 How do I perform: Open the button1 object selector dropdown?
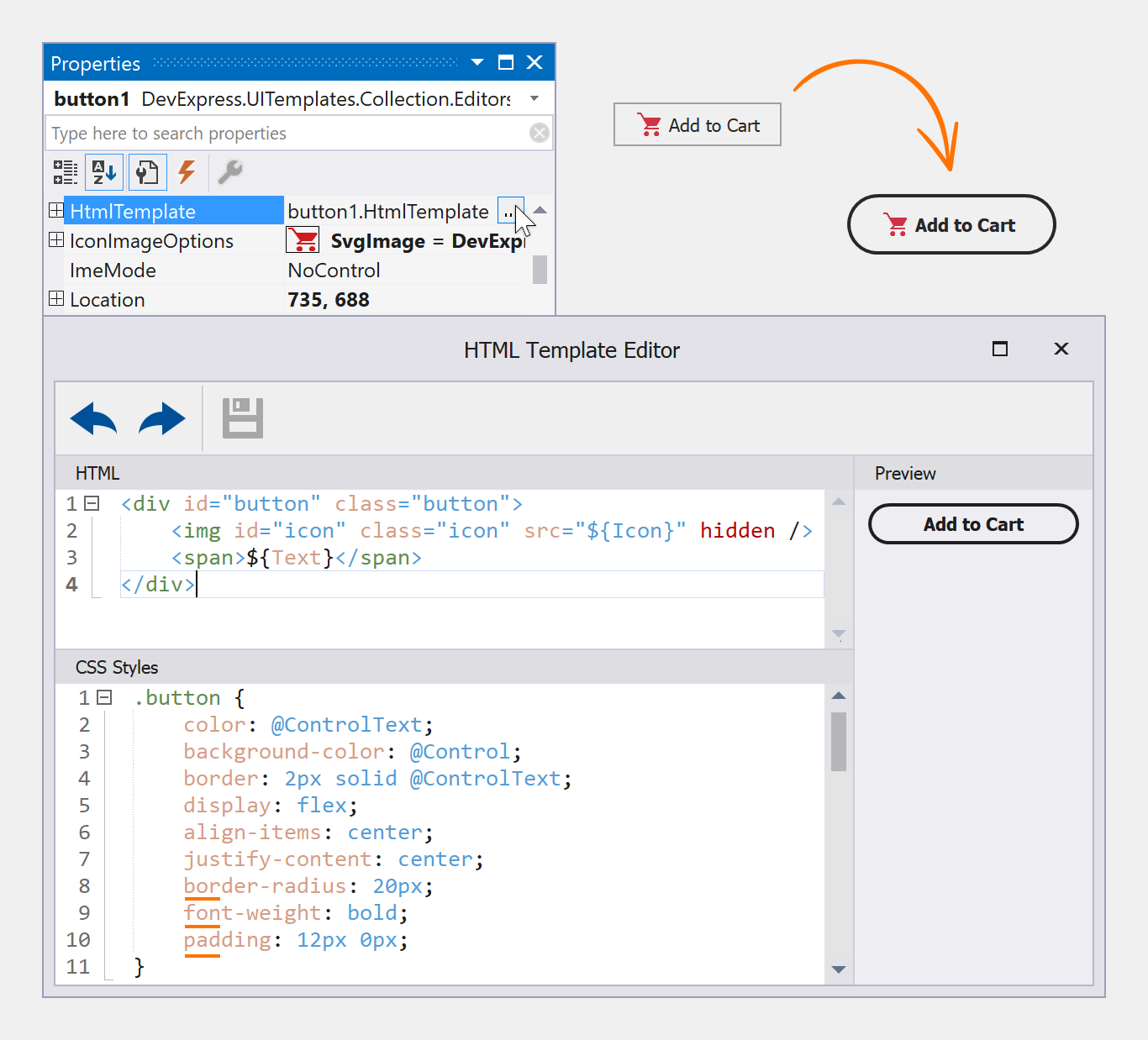[535, 99]
